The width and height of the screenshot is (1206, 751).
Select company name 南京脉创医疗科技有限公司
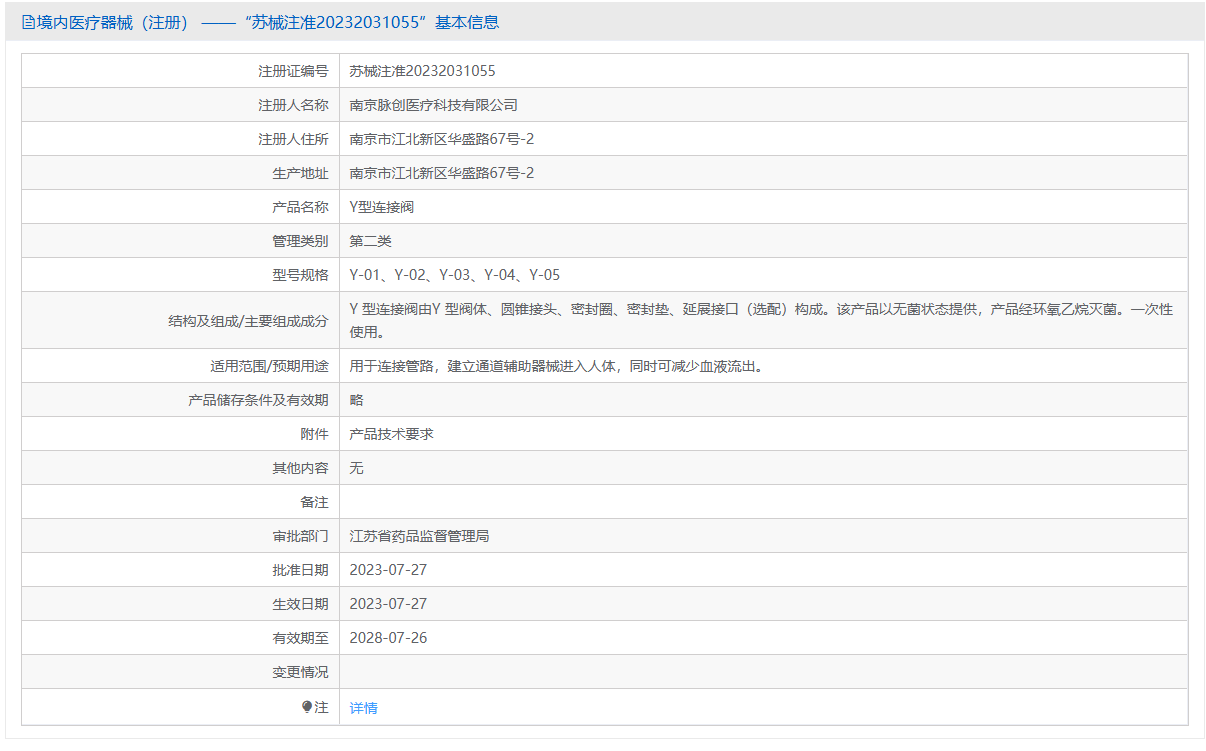(433, 105)
